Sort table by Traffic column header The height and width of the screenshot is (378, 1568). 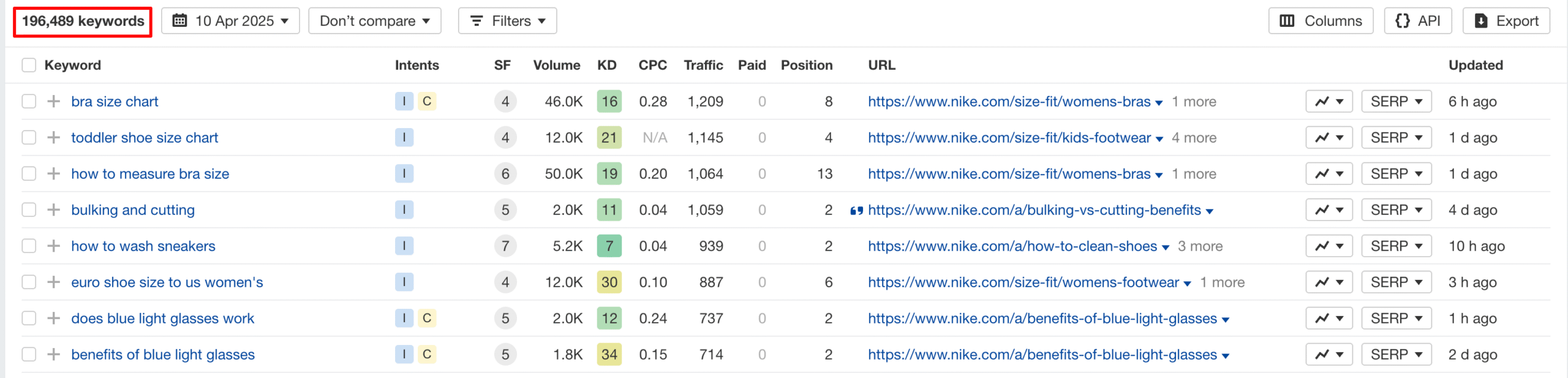tap(703, 66)
